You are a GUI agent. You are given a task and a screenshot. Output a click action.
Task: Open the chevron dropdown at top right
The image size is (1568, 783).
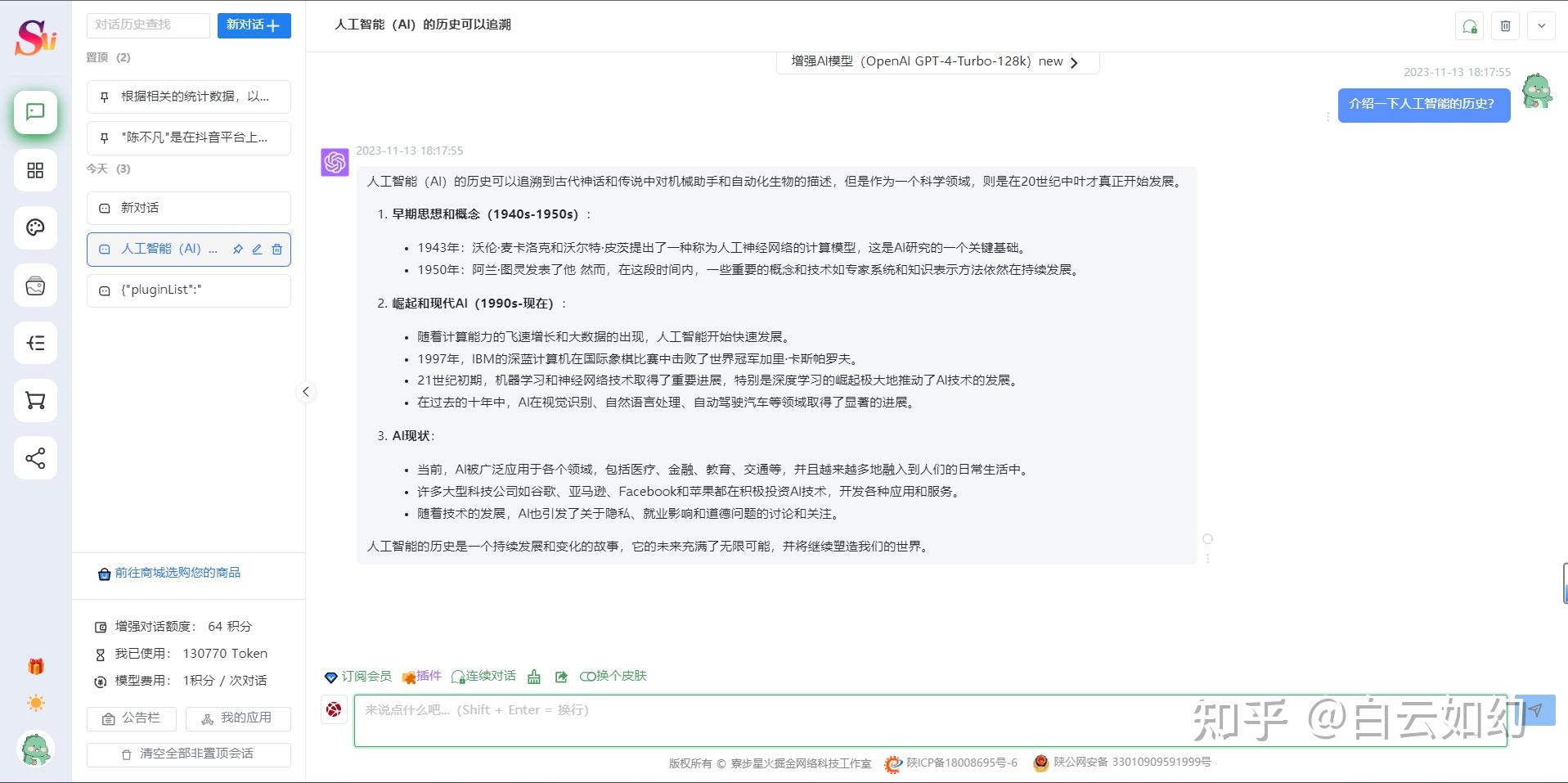1541,25
